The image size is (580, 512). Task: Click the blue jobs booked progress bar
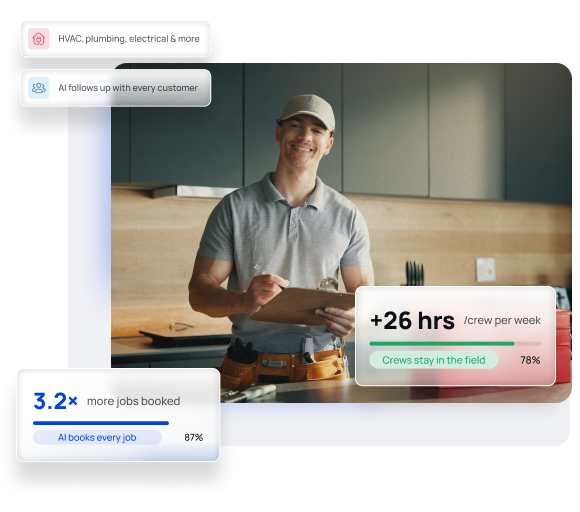pyautogui.click(x=101, y=423)
